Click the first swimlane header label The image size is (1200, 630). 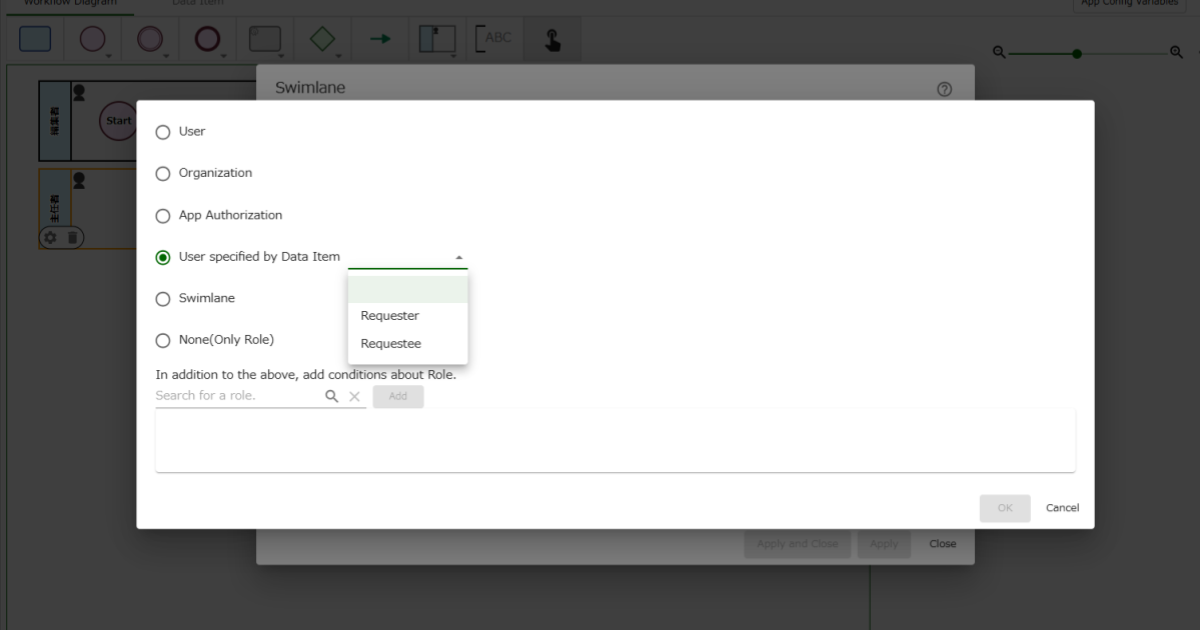tap(55, 121)
